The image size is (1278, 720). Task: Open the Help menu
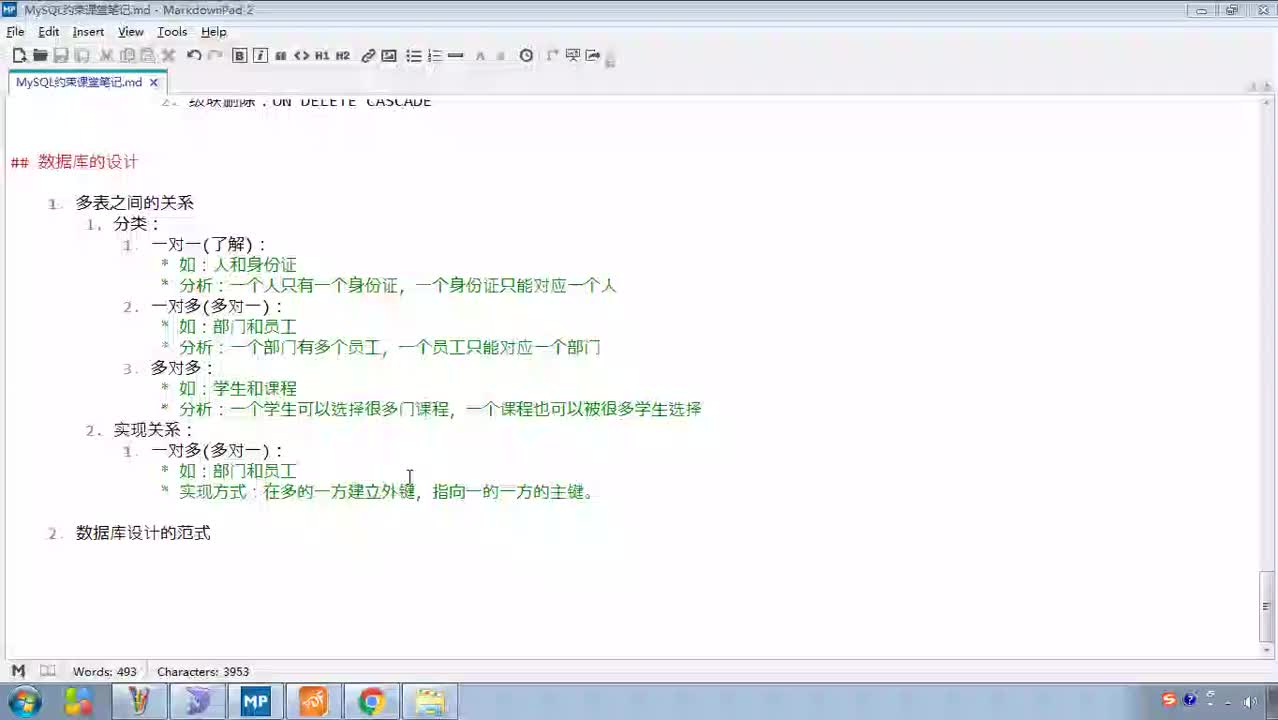pos(214,32)
